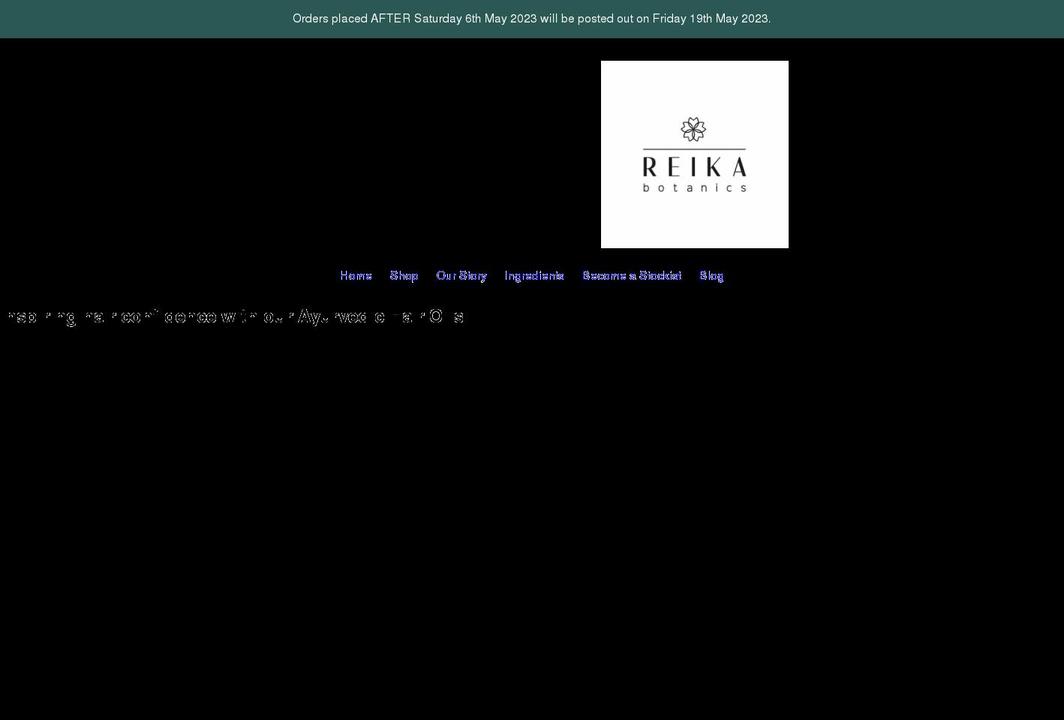Open the Ingredients page
1064x720 pixels.
click(x=534, y=274)
